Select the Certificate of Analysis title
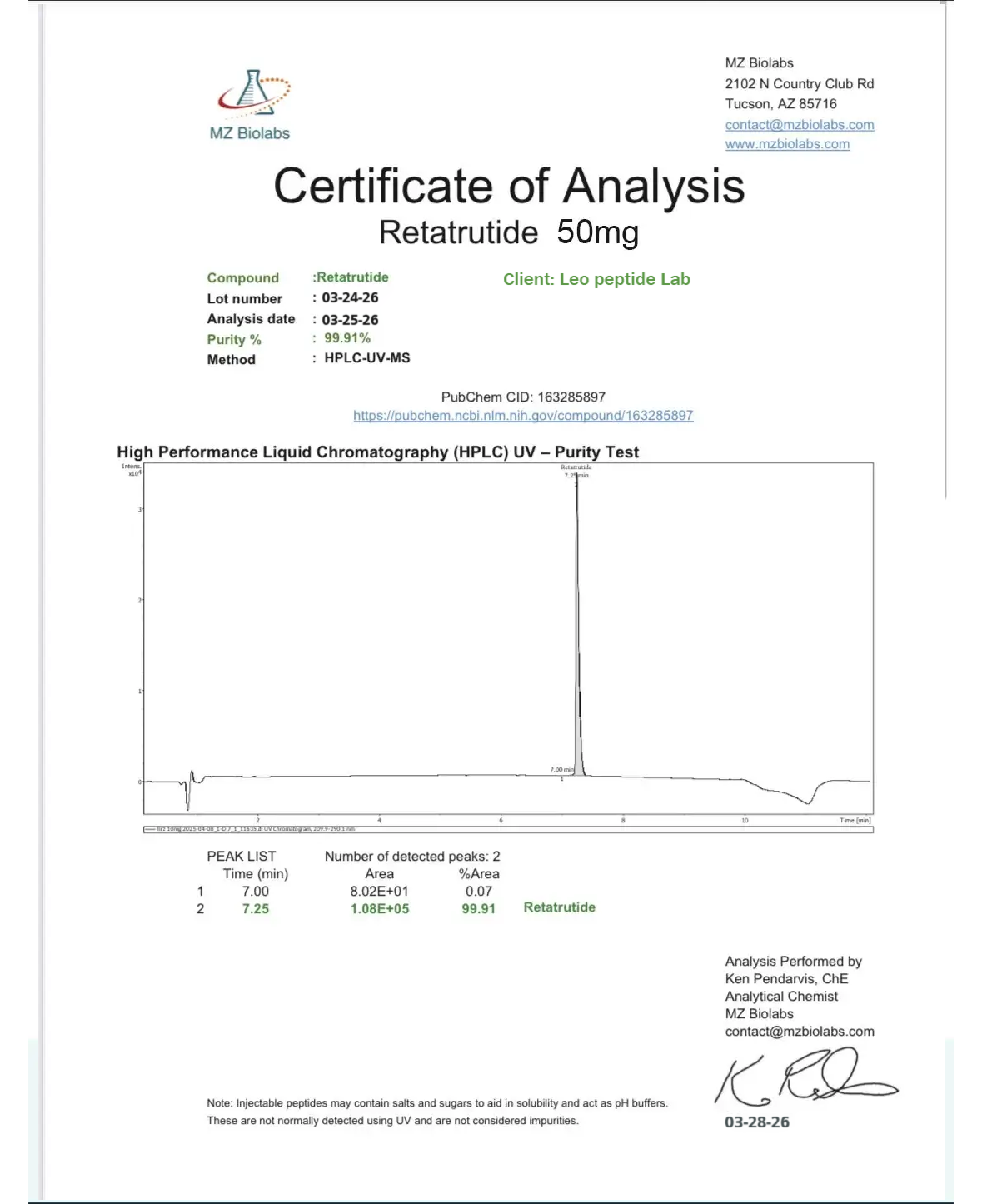The width and height of the screenshot is (982, 1204). click(509, 186)
